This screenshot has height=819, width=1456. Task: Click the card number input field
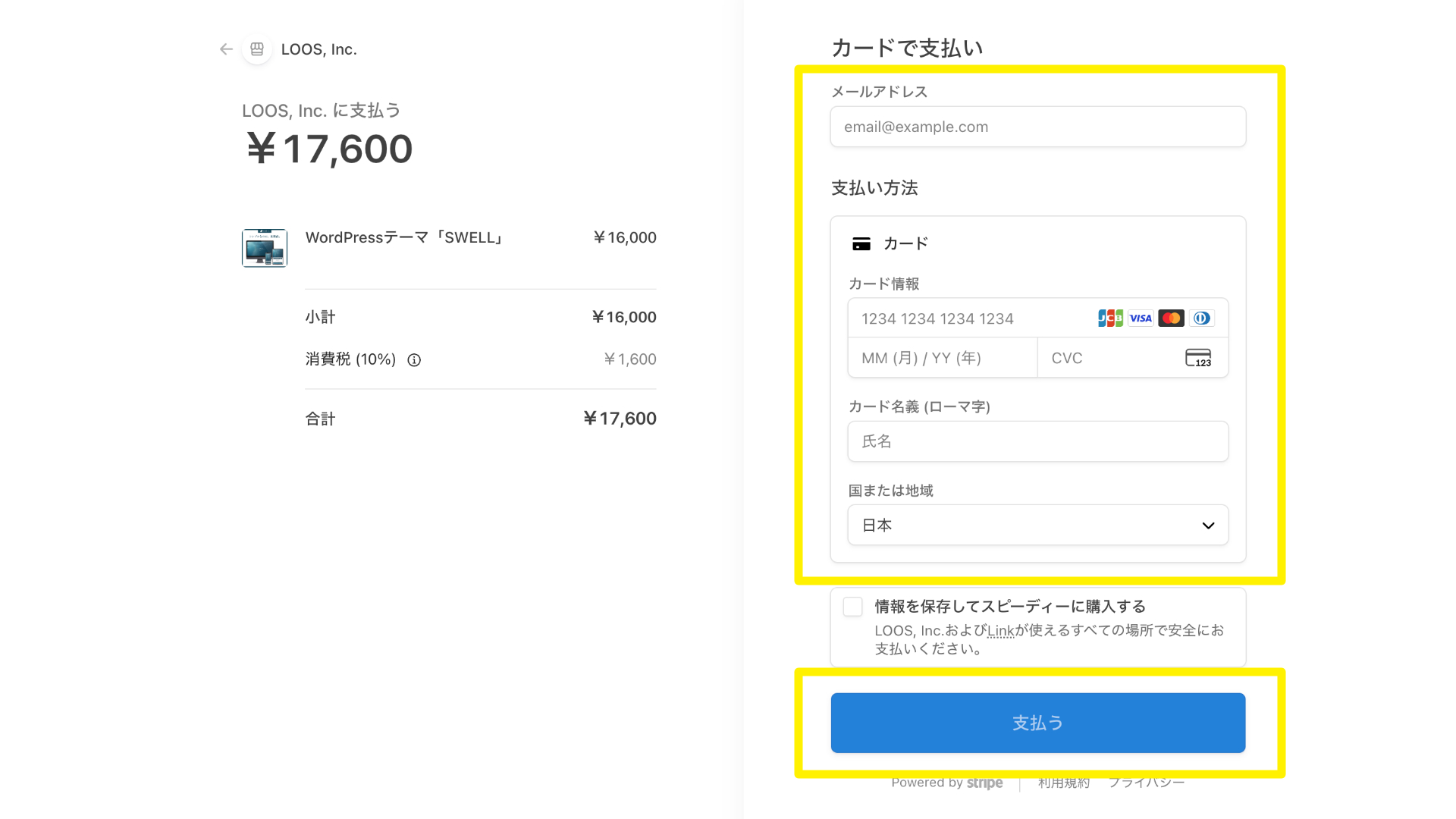click(x=971, y=318)
